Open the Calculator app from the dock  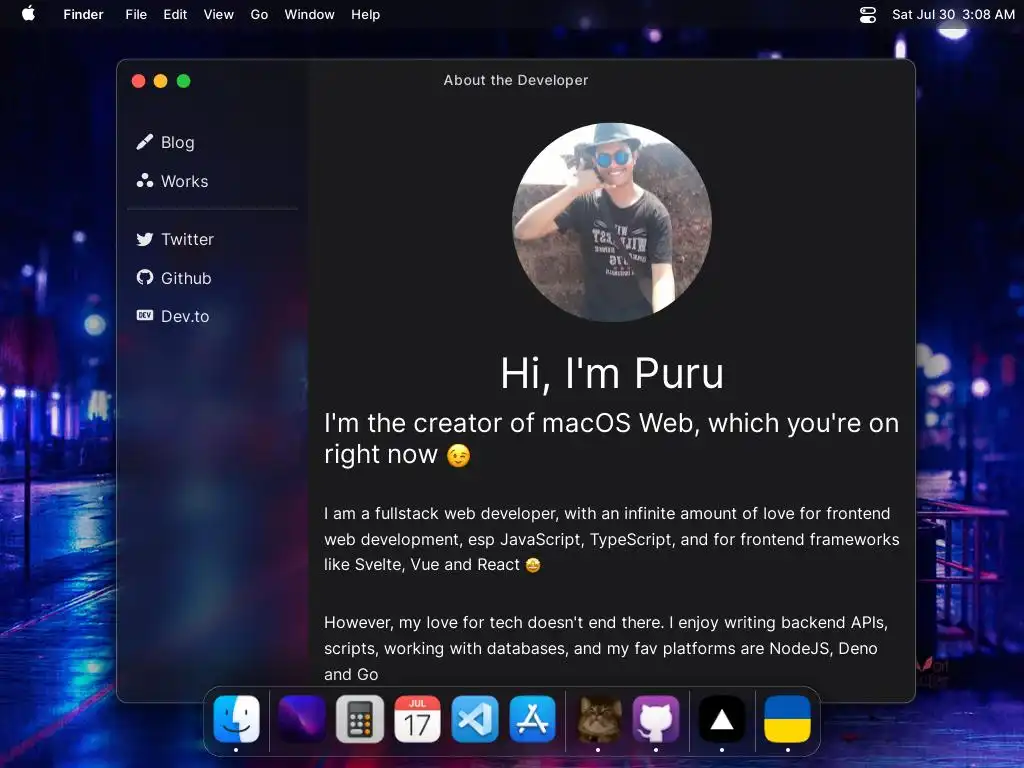tap(360, 719)
